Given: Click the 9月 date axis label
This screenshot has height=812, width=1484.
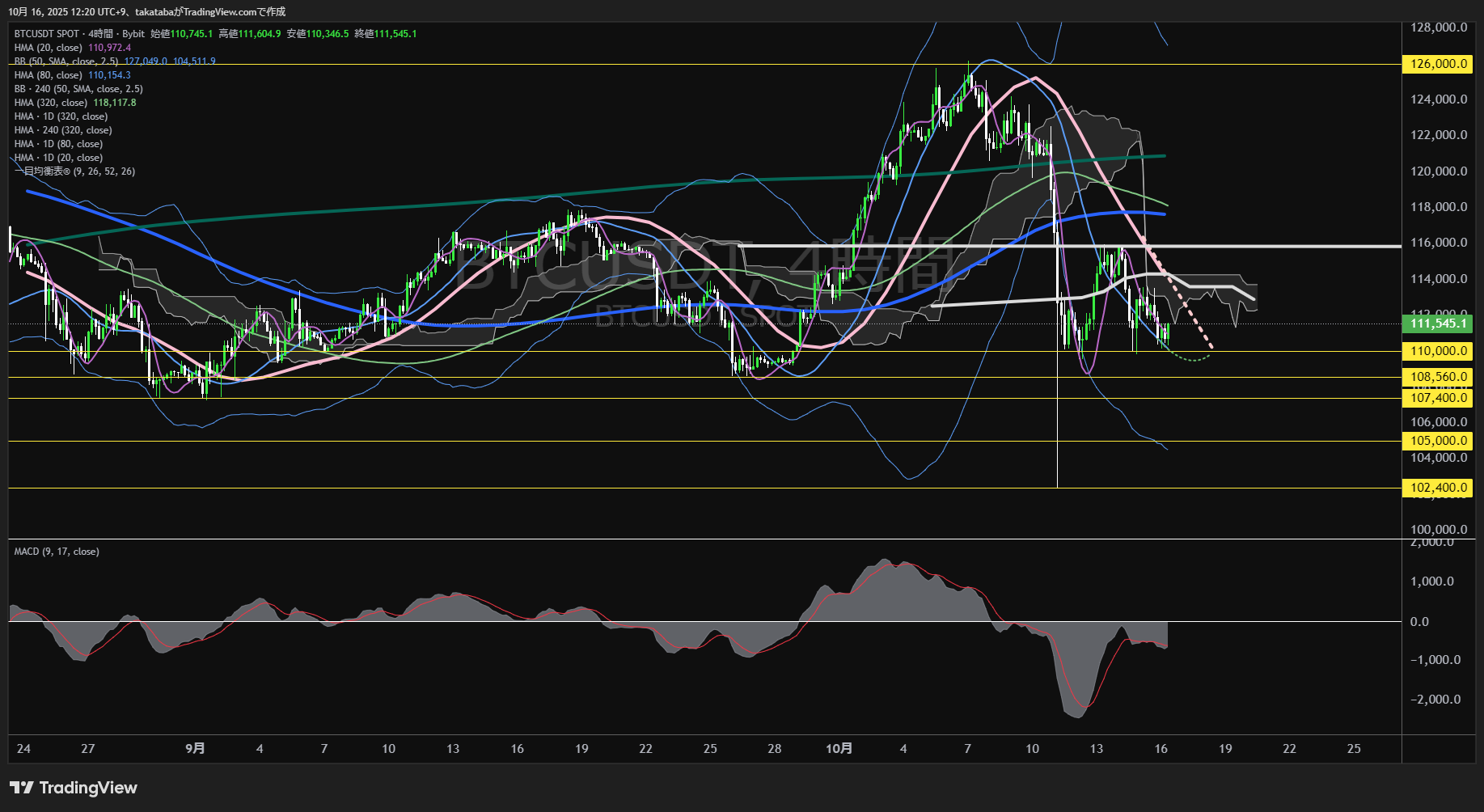Looking at the screenshot, I should click(x=195, y=749).
